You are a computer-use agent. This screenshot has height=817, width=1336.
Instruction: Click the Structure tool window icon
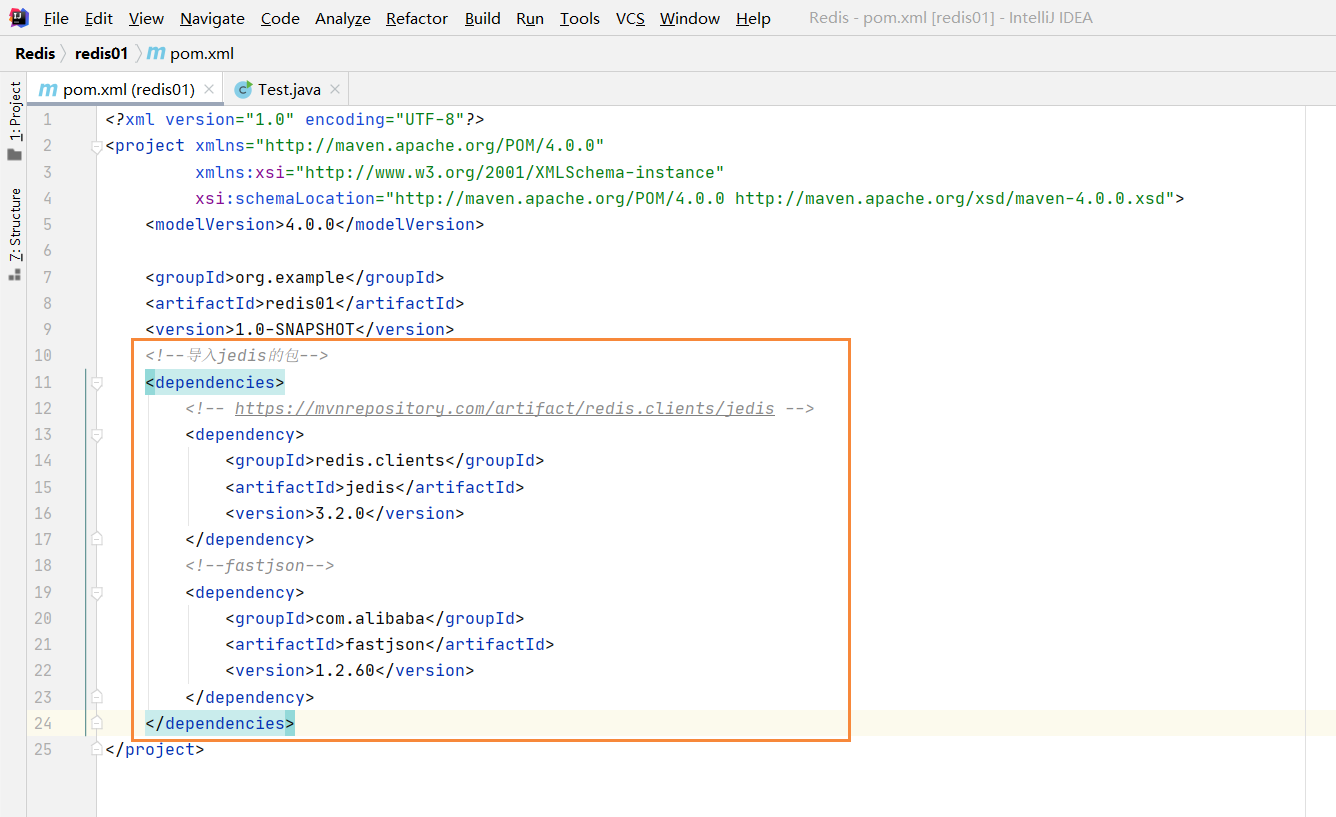(15, 274)
